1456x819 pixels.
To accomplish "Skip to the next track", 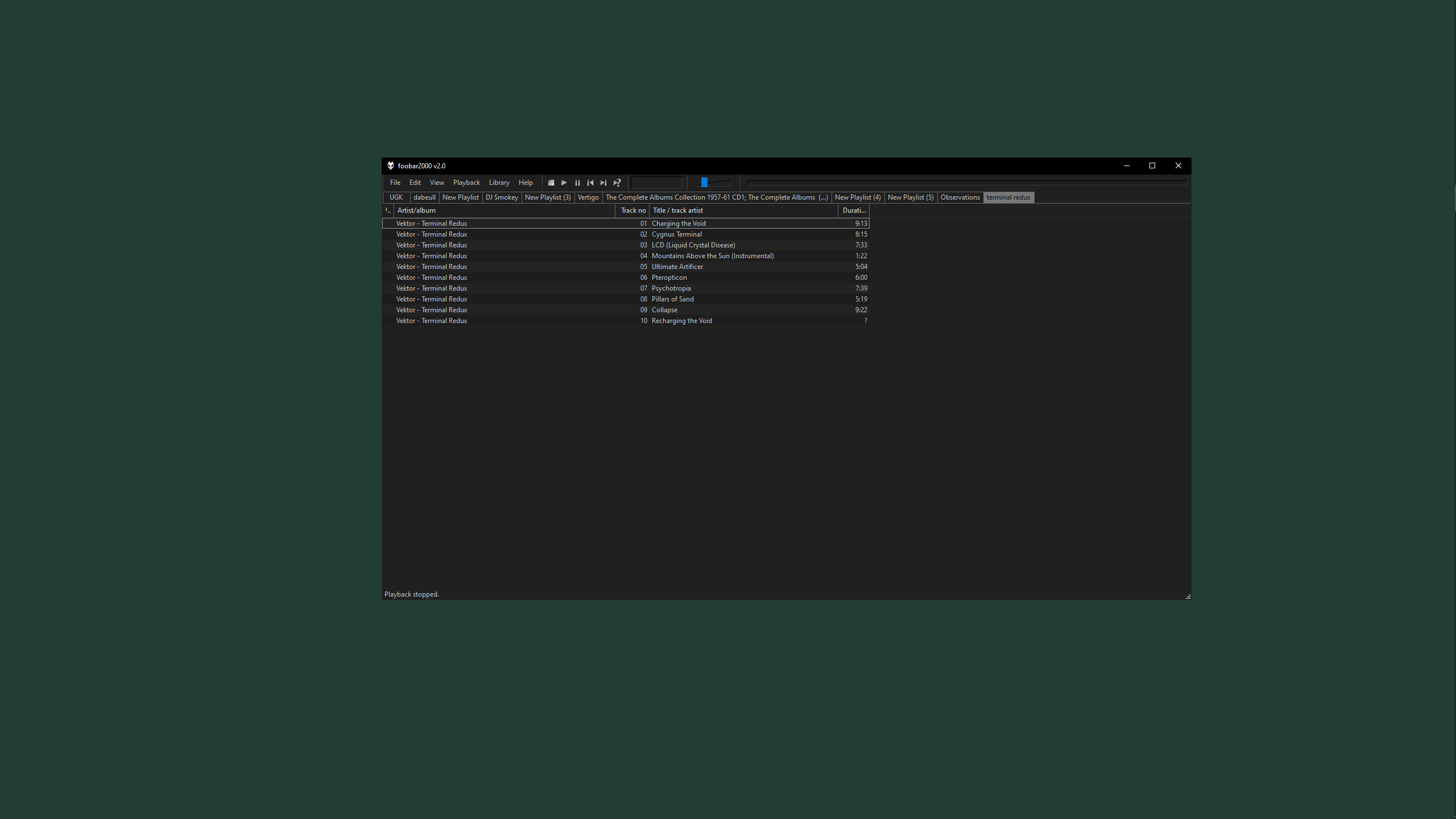I will [603, 183].
